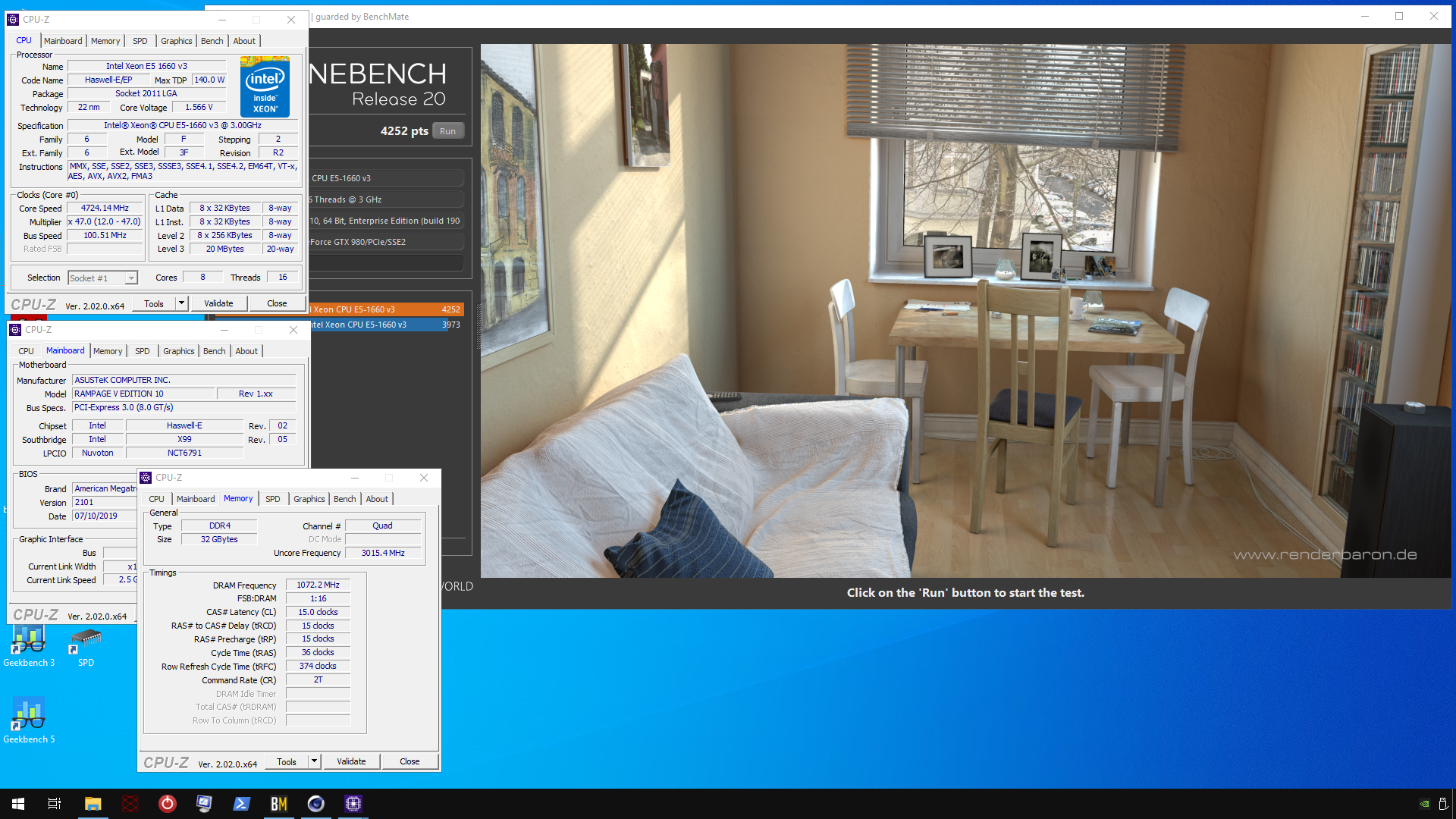Click the Core Speed value 4724.14 MHz
The height and width of the screenshot is (819, 1456).
[x=105, y=209]
